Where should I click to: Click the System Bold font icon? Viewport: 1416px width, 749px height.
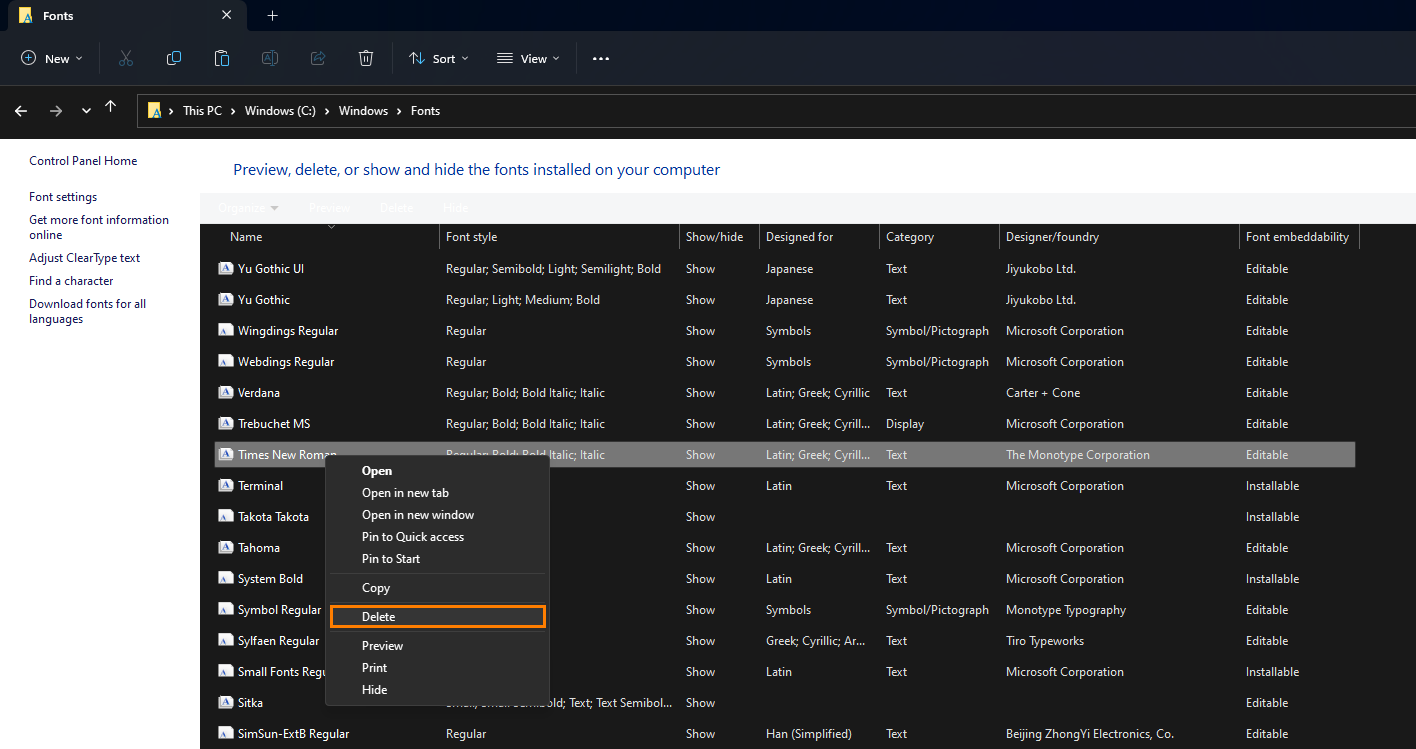(x=225, y=579)
